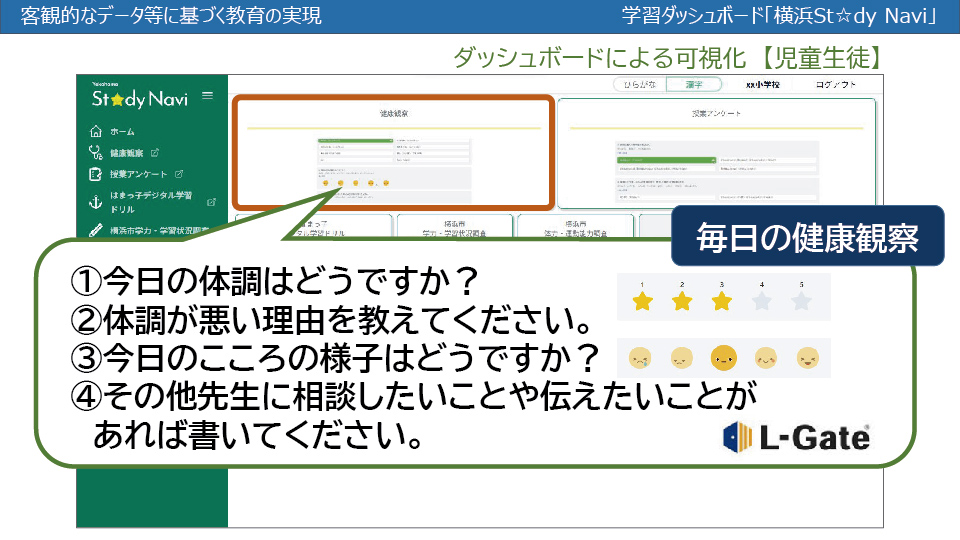
Task: Open the 横浜市 体力・運動能力調査 card
Action: pyautogui.click(x=575, y=226)
